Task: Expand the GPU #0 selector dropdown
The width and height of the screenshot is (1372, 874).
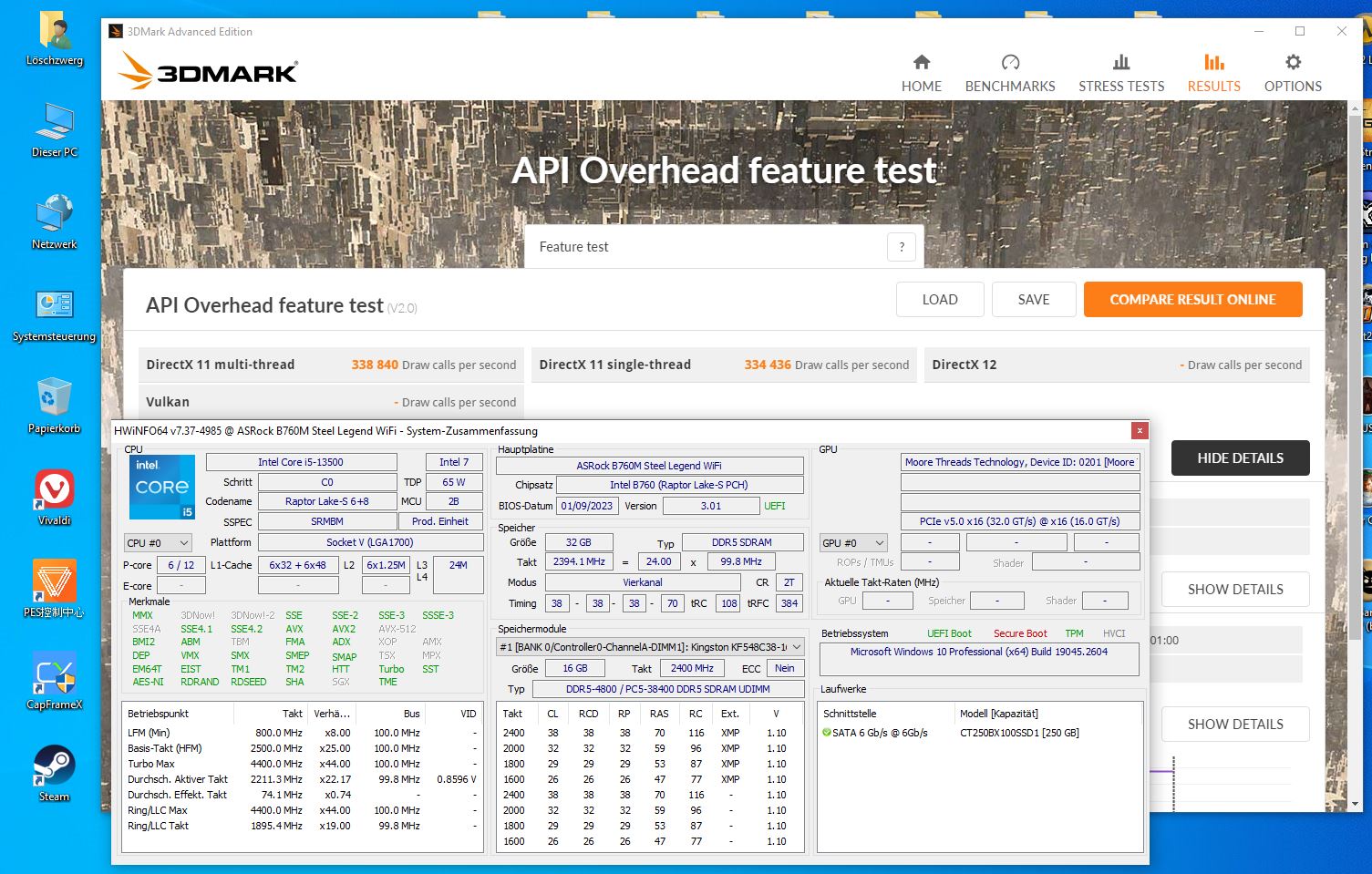Action: 853,543
